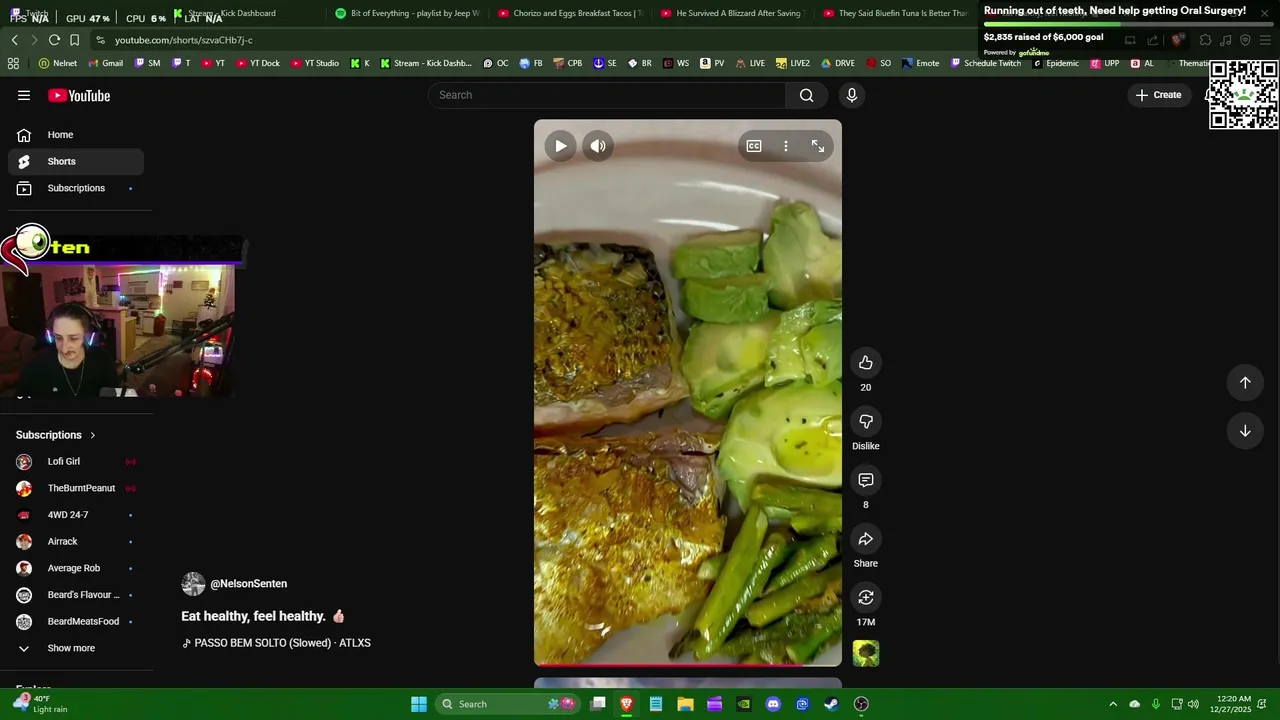Screen dimensions: 1280x720
Task: Click the Windows taskbar search box
Action: click(508, 704)
